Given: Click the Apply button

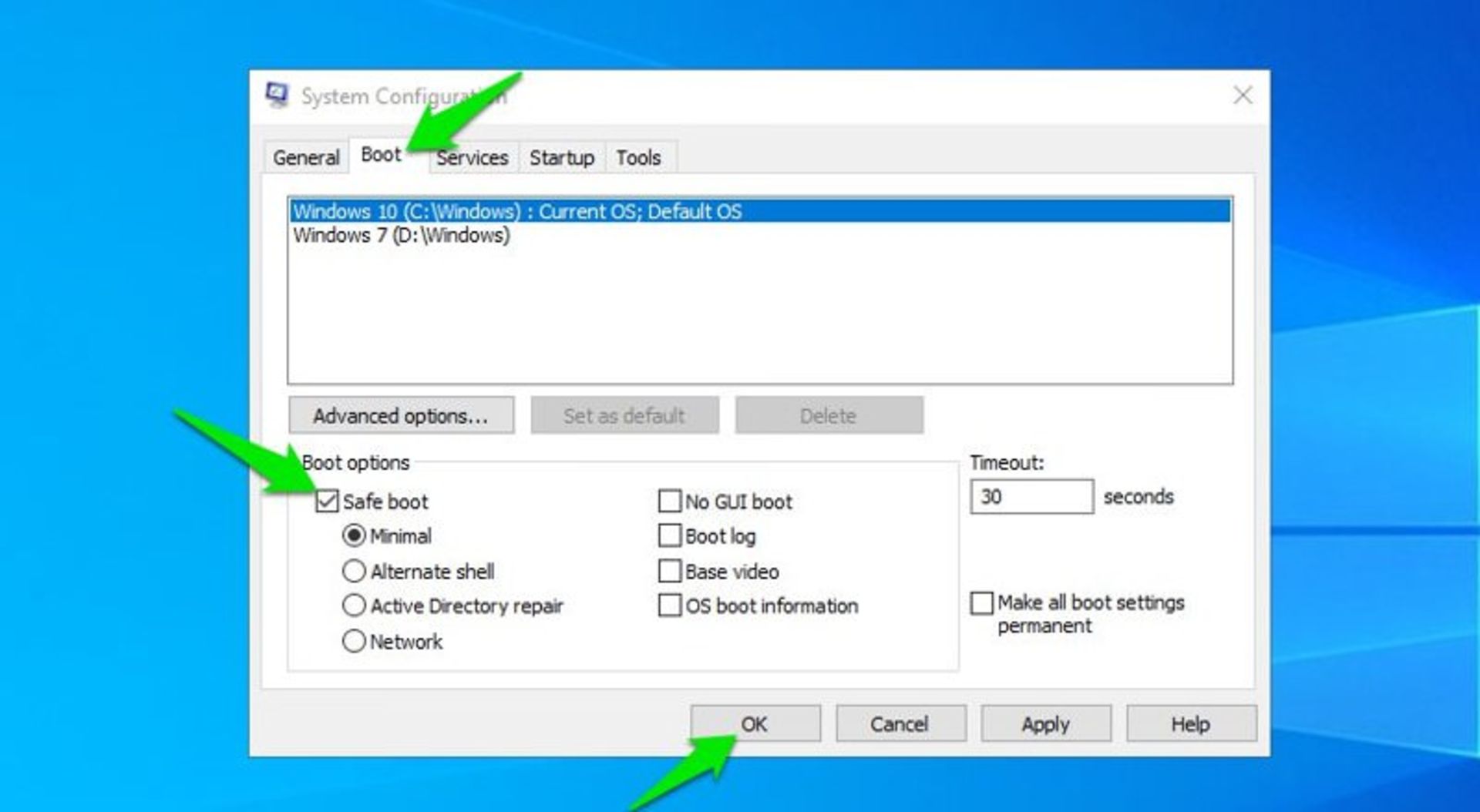Looking at the screenshot, I should (x=1046, y=724).
